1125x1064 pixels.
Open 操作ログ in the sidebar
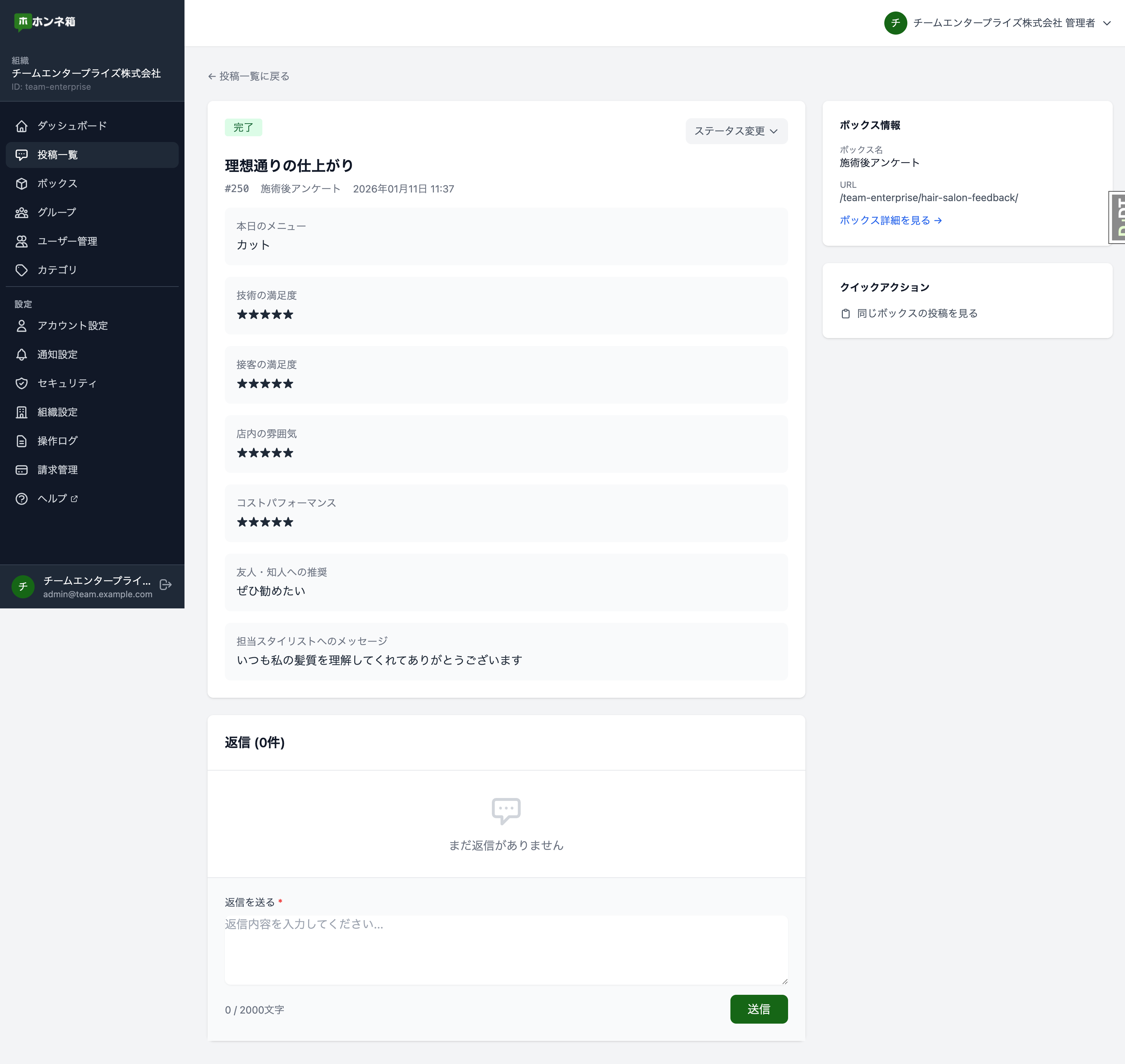point(57,441)
